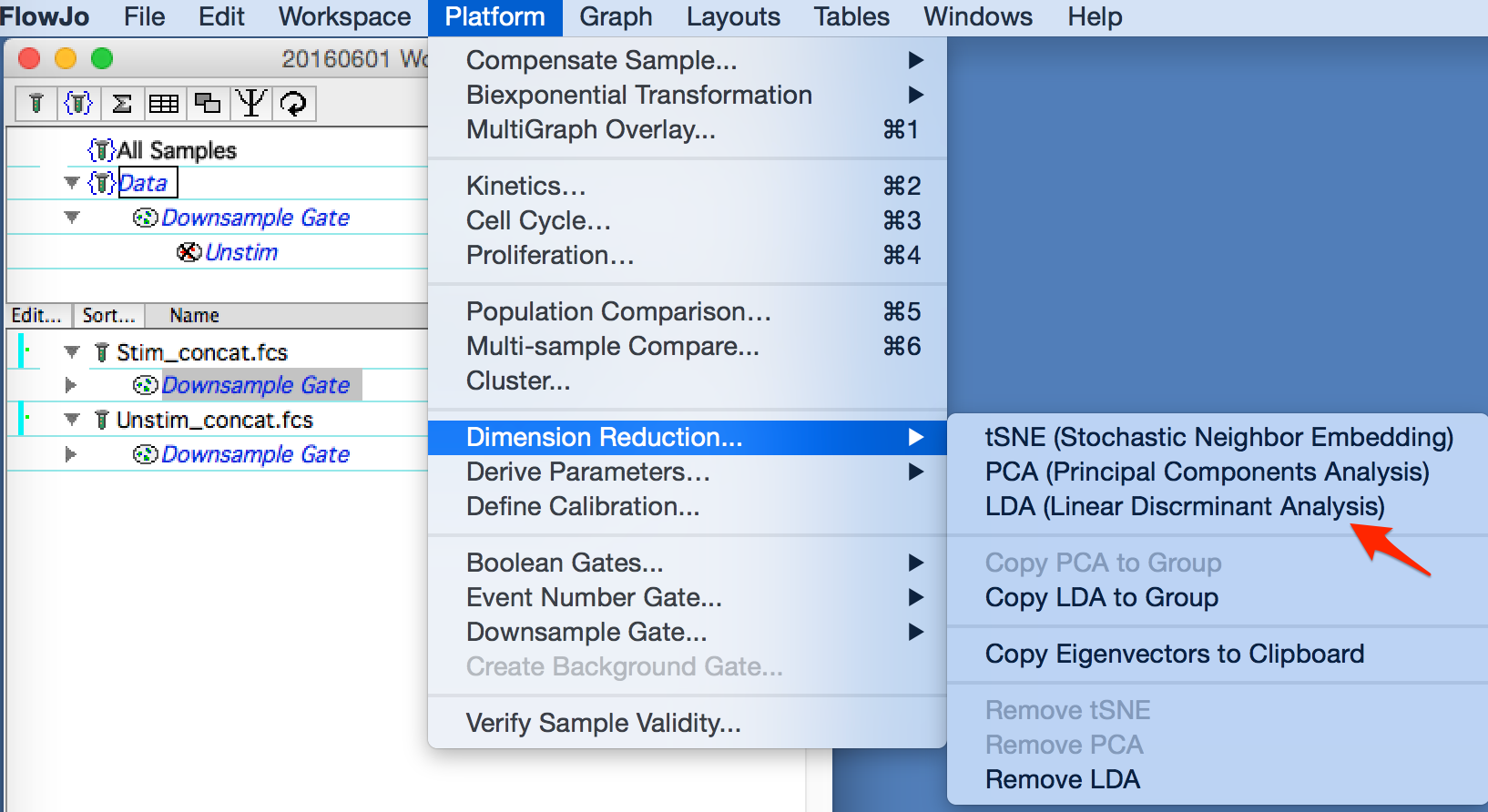Viewport: 1488px width, 812px height.
Task: Click gate icon under Stim_concat.fcs
Action: [146, 385]
